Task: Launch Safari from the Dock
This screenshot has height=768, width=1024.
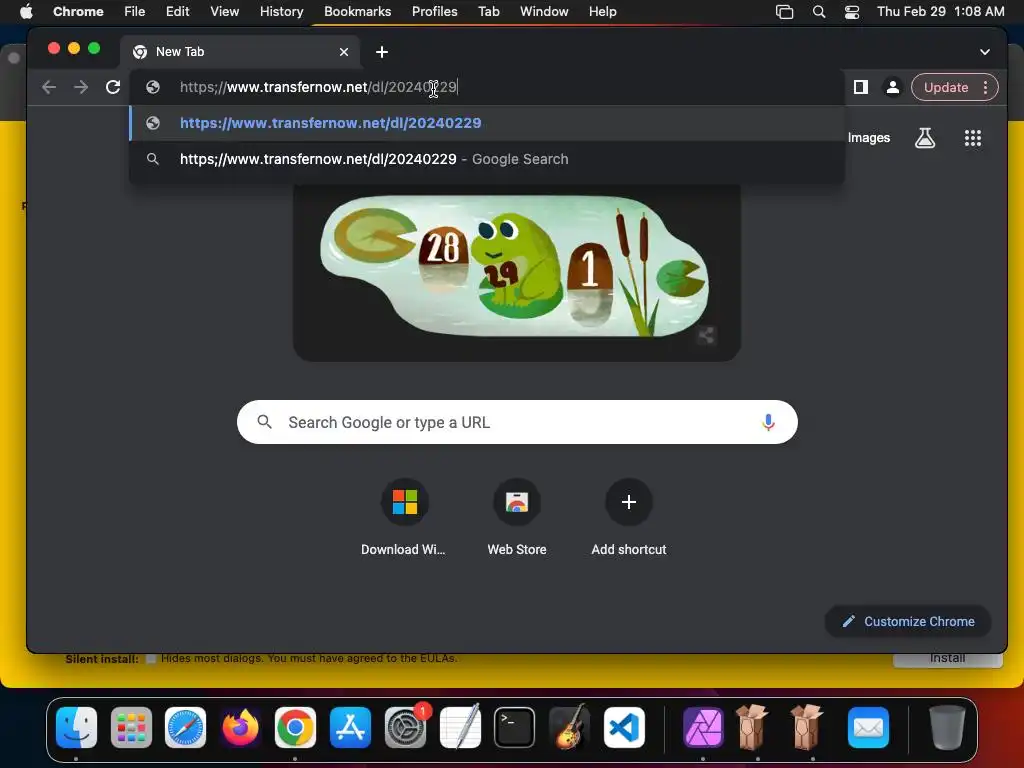Action: coord(185,727)
